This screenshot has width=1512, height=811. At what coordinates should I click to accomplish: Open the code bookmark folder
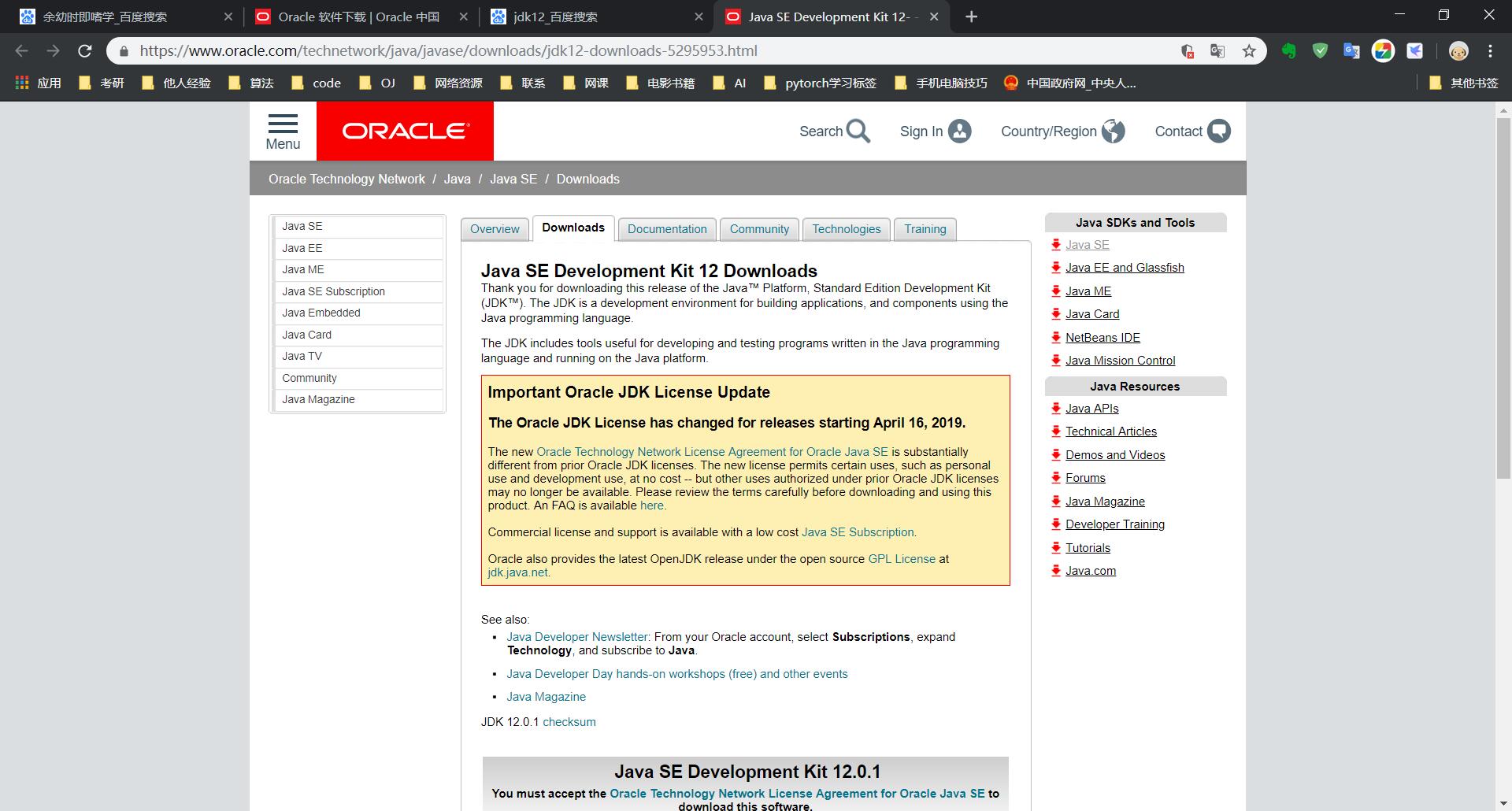point(316,83)
